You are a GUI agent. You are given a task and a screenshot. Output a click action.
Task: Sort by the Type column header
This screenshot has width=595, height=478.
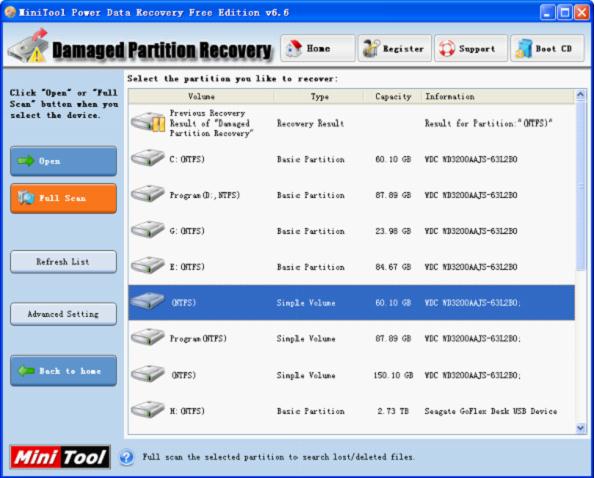319,96
